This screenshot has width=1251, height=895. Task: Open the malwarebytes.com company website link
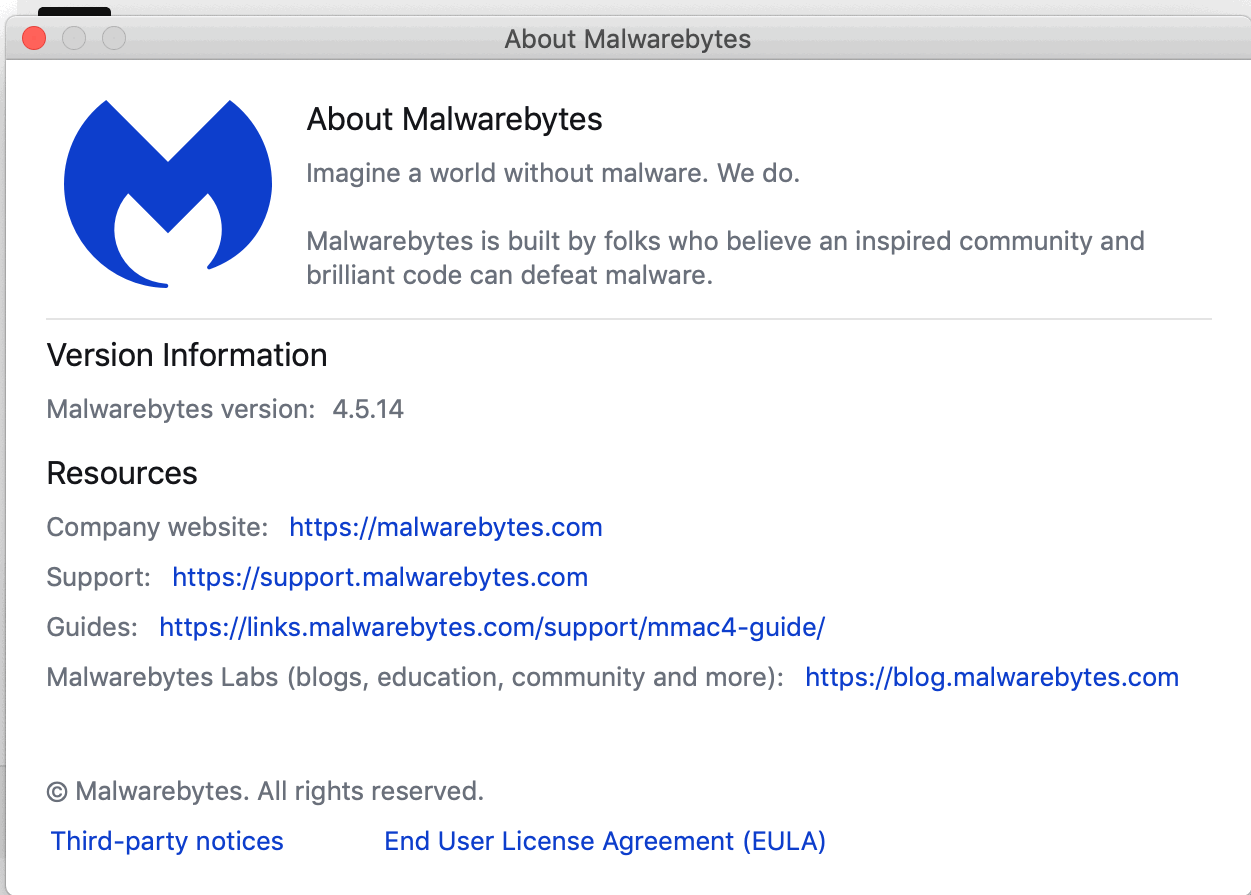coord(446,527)
